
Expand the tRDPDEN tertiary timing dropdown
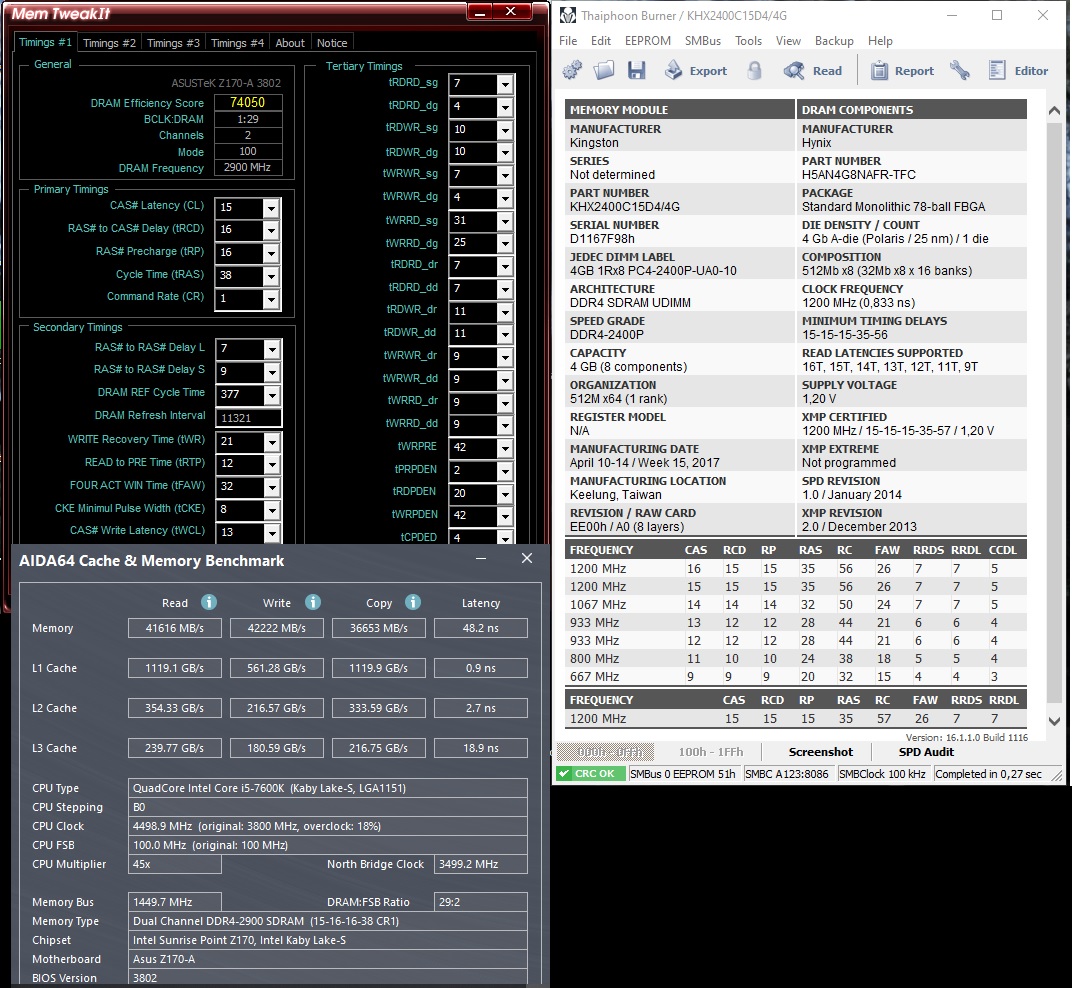[x=505, y=494]
